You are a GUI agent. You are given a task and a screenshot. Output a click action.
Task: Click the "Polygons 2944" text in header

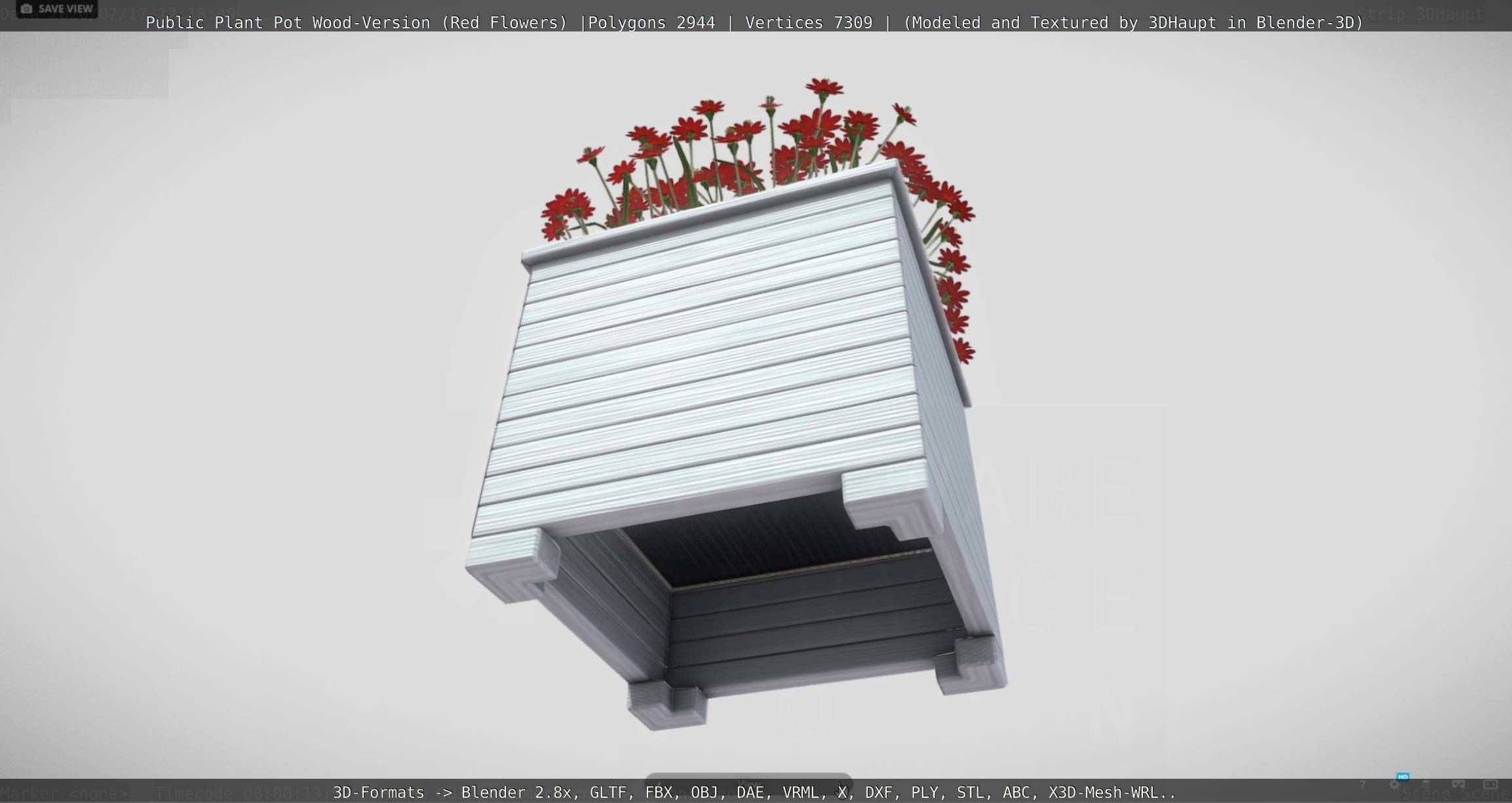651,23
